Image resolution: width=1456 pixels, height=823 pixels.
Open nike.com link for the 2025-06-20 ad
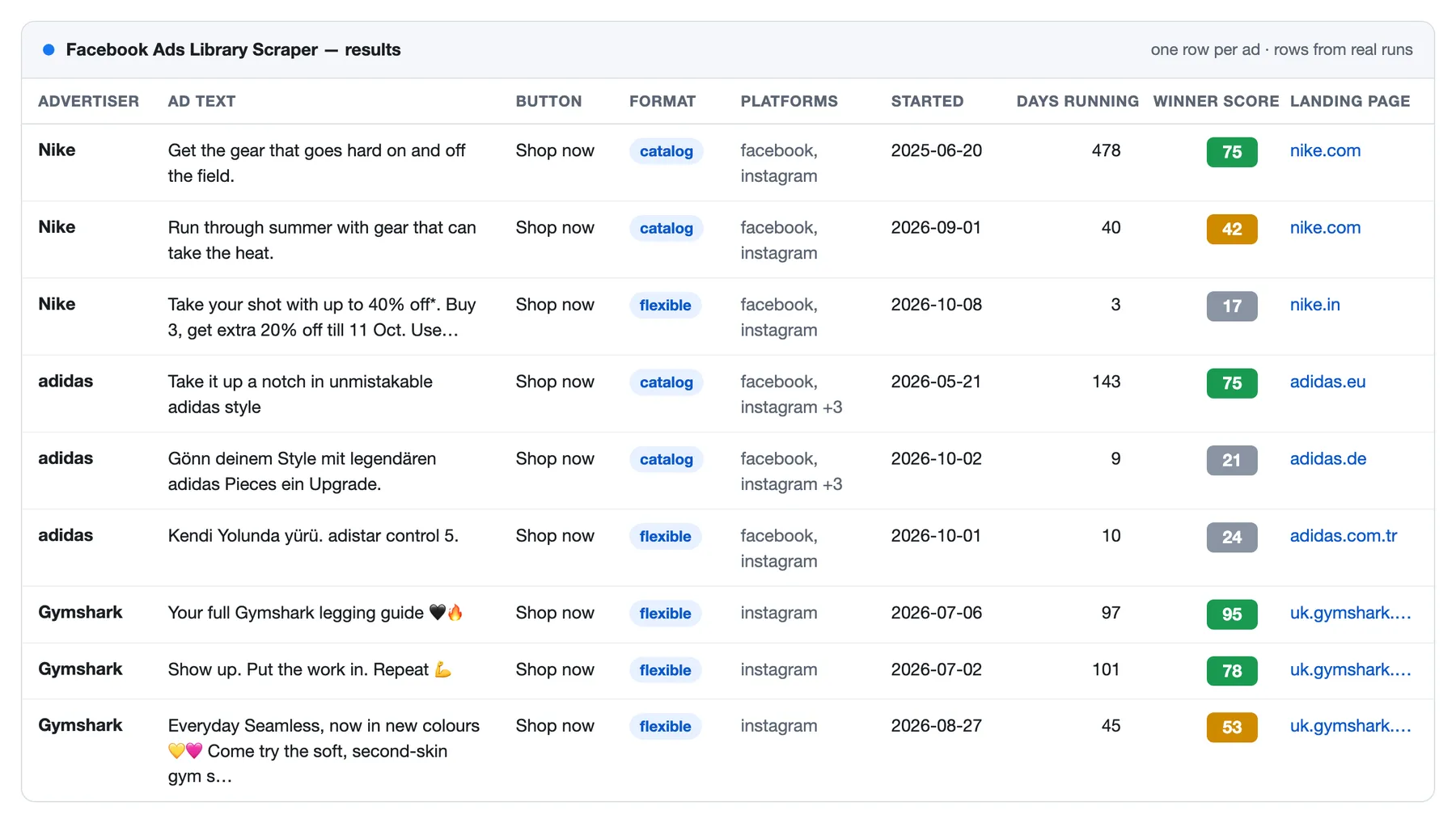click(1325, 150)
